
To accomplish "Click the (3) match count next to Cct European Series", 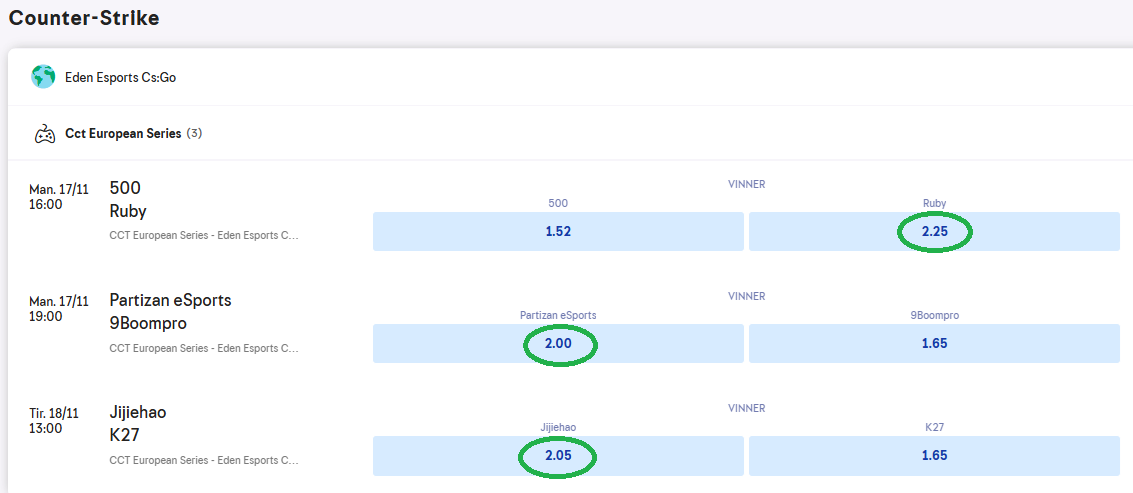I will [x=194, y=133].
